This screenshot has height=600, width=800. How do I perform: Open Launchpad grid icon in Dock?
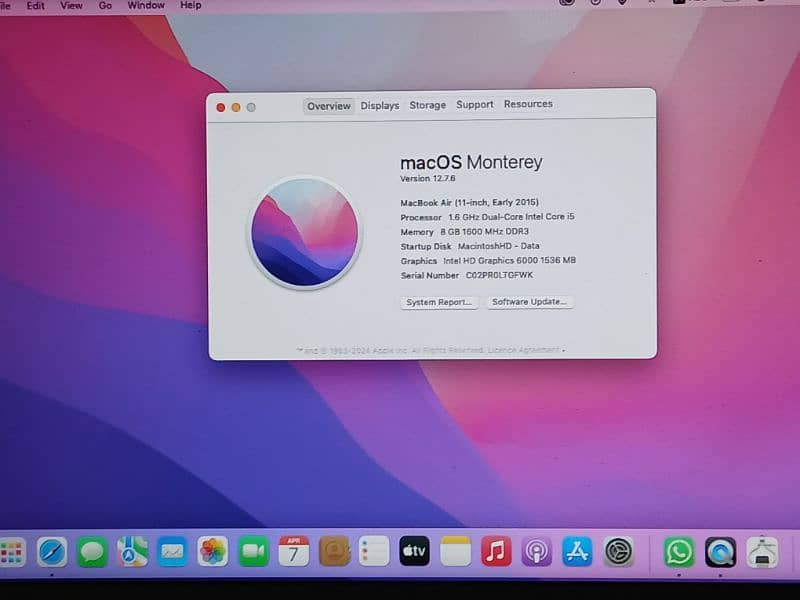pos(11,552)
